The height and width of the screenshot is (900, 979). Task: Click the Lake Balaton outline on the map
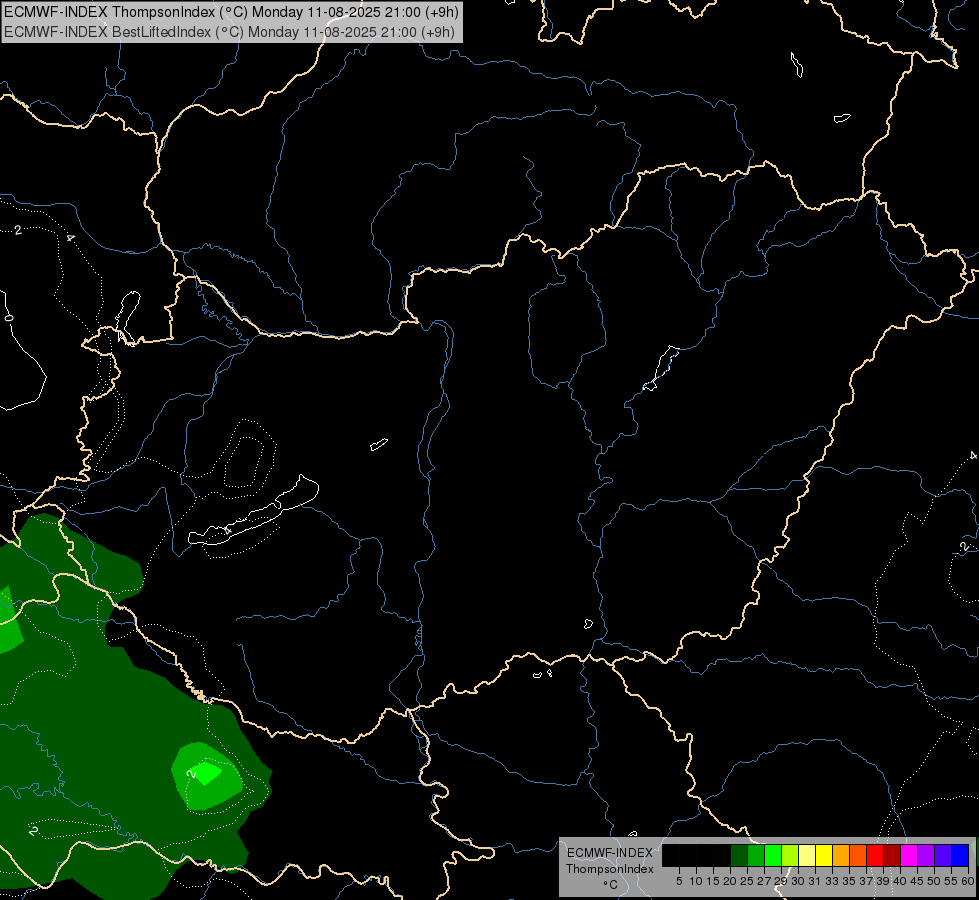(x=254, y=511)
